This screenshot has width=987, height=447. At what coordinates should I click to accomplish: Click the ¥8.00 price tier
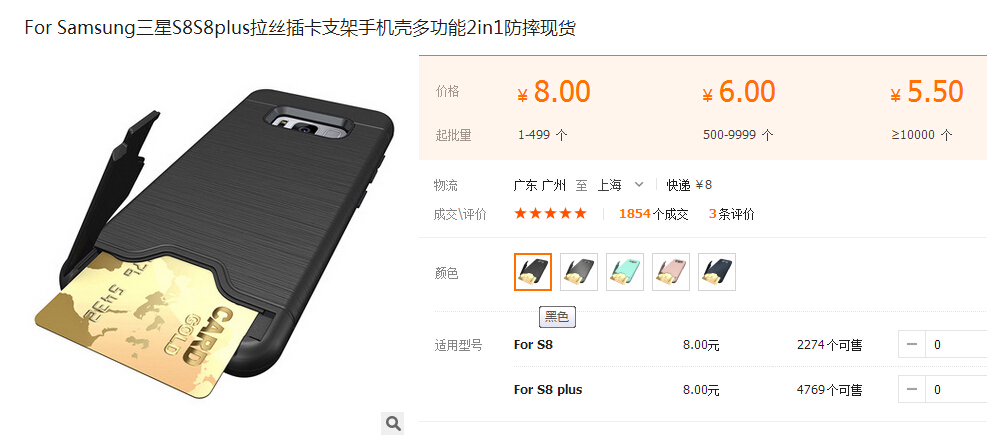(x=554, y=92)
